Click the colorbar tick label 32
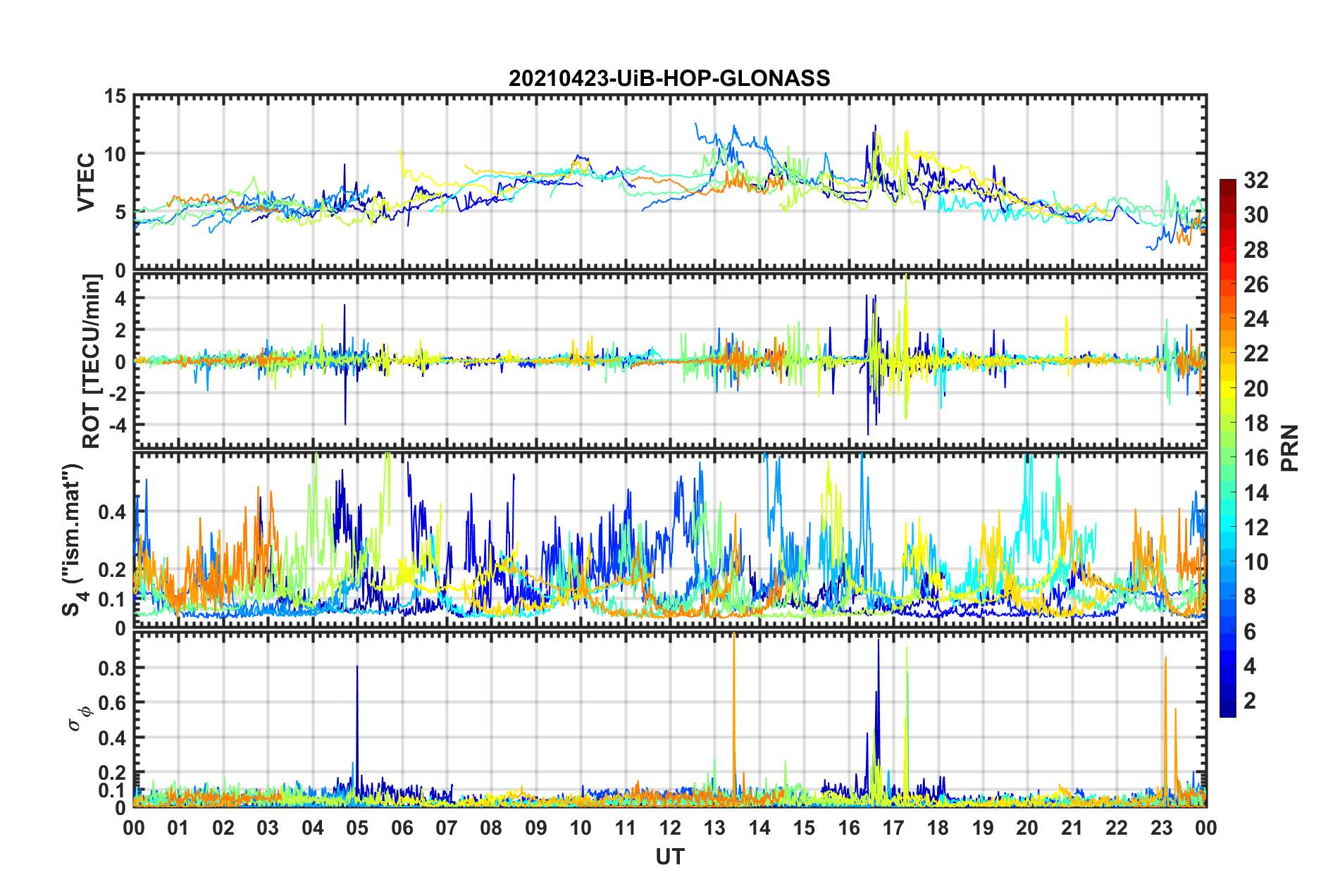The width and height of the screenshot is (1340, 896). [x=1255, y=180]
